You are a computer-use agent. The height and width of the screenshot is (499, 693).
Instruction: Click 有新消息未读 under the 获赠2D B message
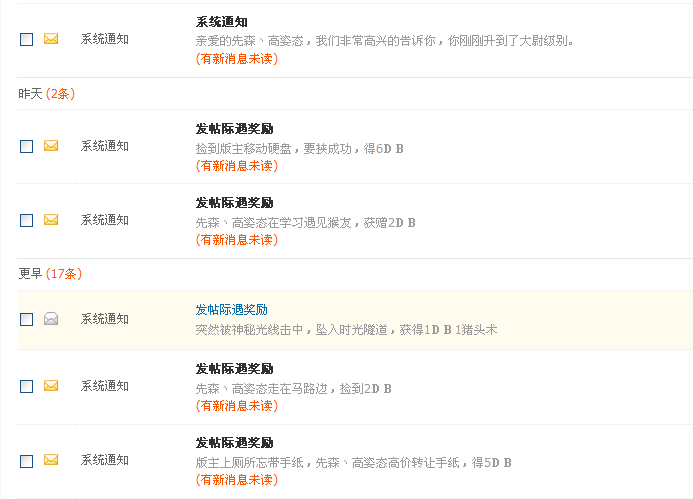pyautogui.click(x=237, y=240)
